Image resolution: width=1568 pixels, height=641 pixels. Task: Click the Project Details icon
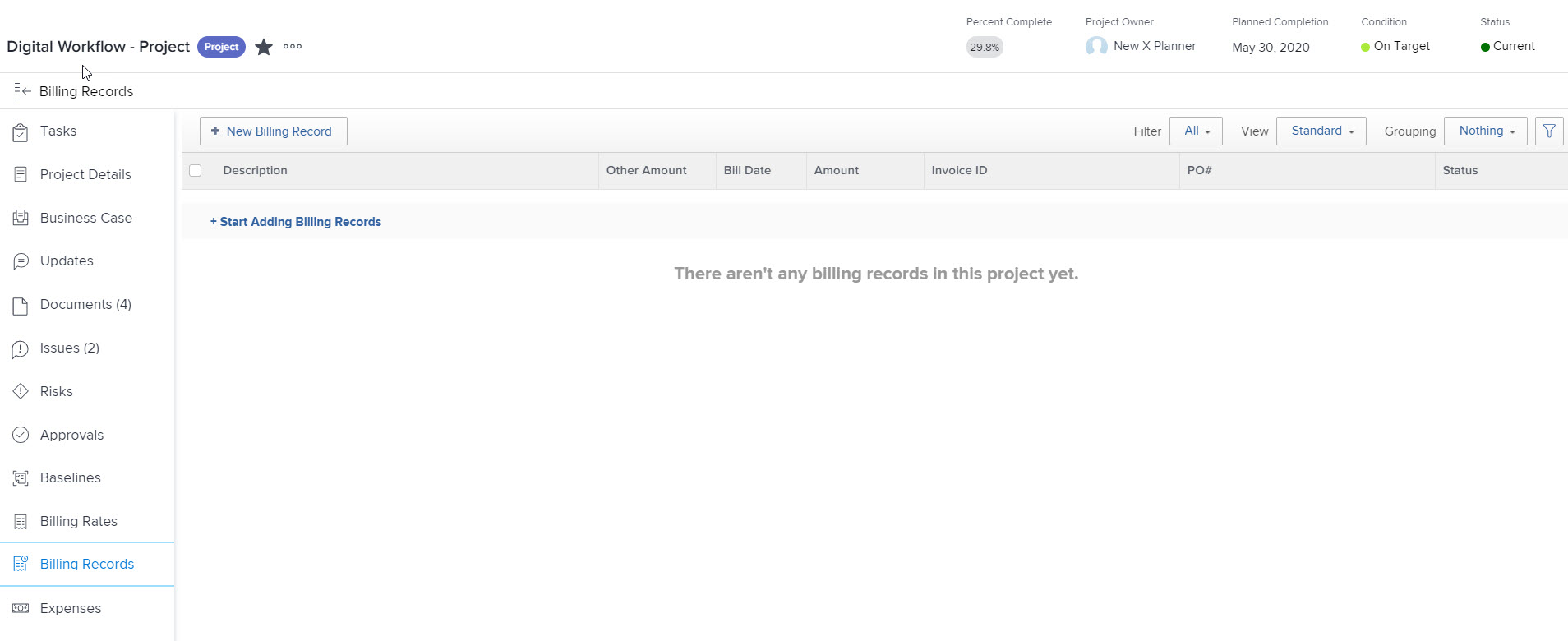pos(21,174)
